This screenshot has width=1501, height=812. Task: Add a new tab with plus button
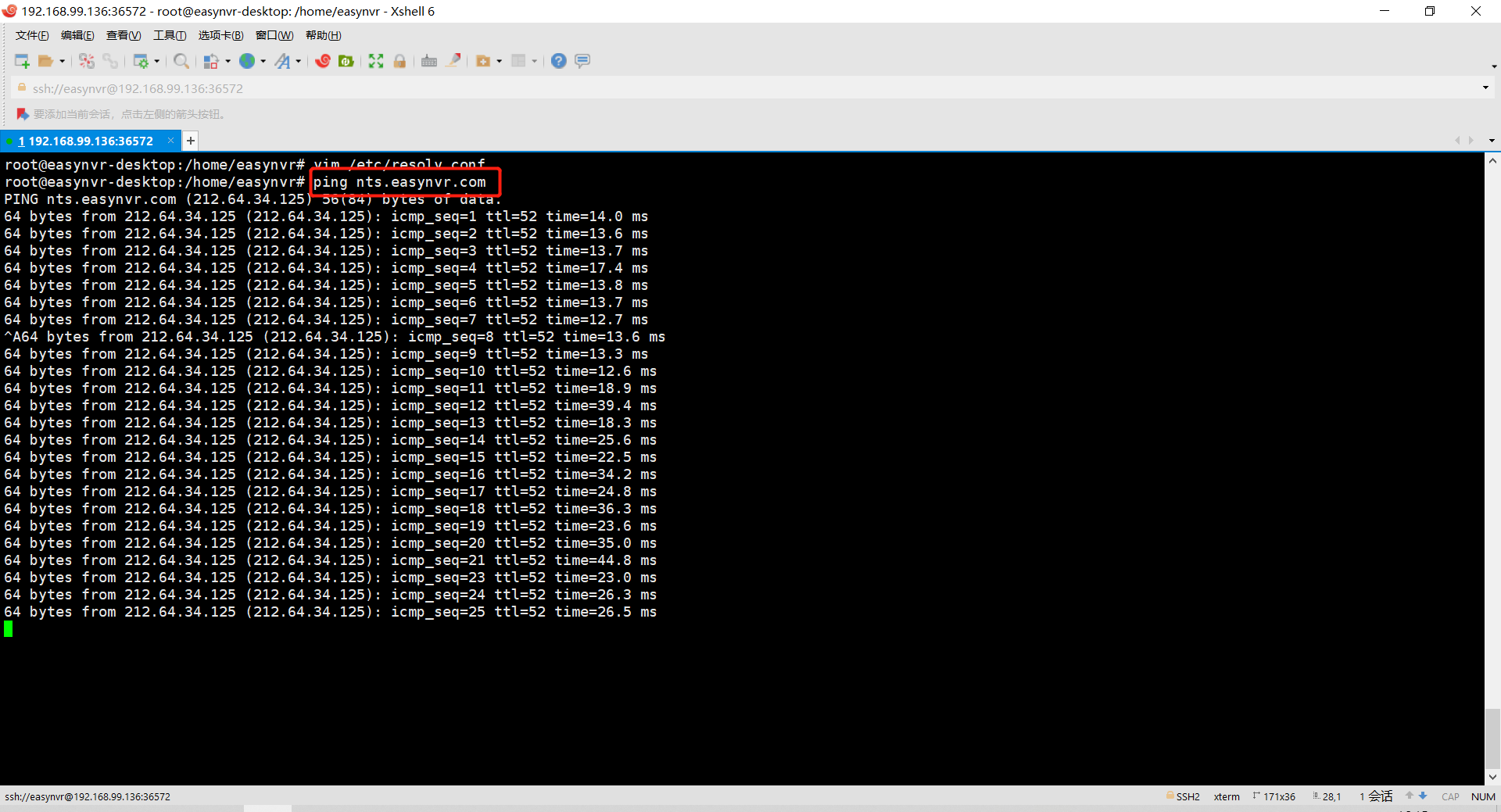click(x=190, y=141)
